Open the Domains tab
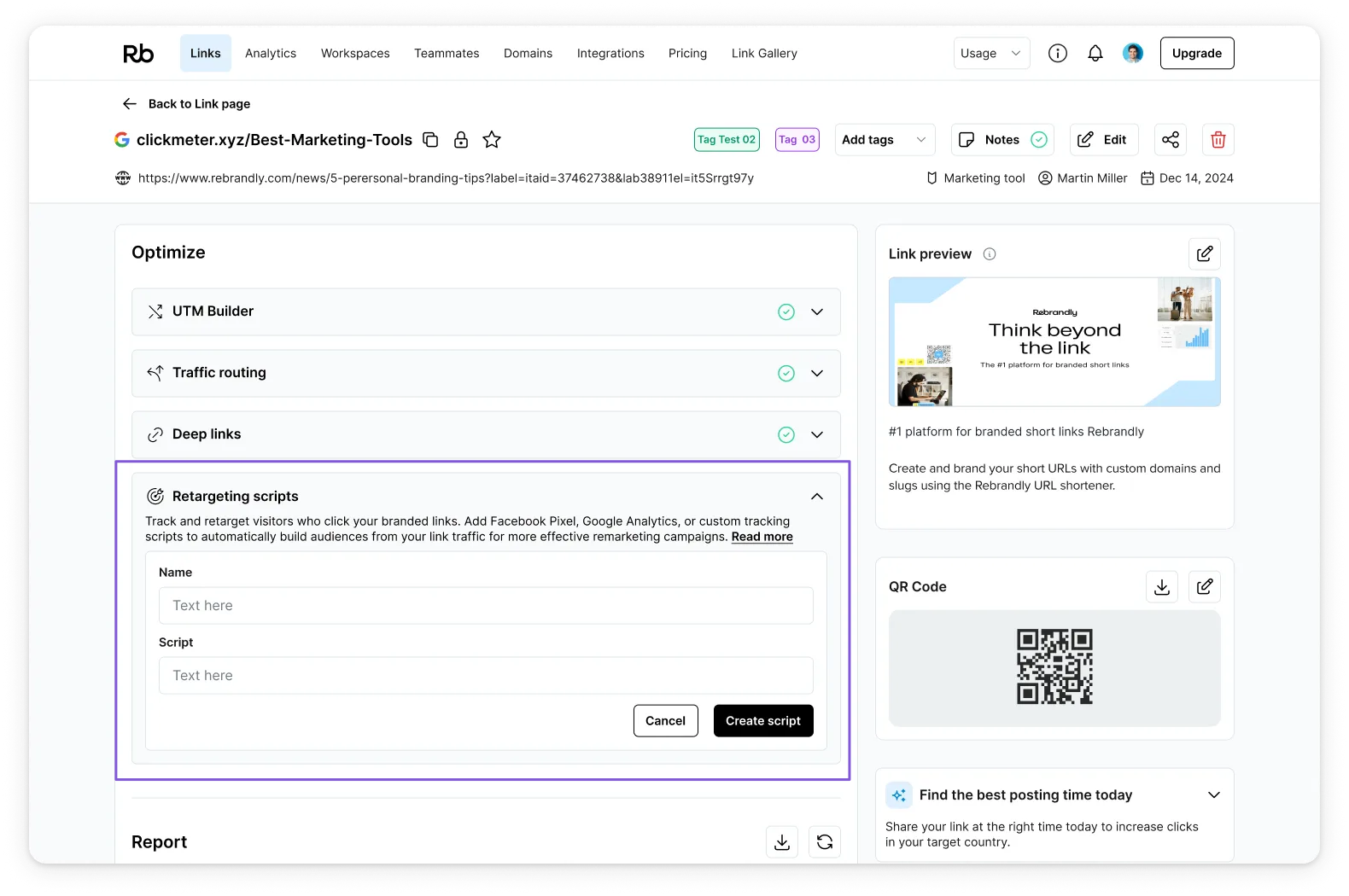This screenshot has height=896, width=1349. [528, 54]
